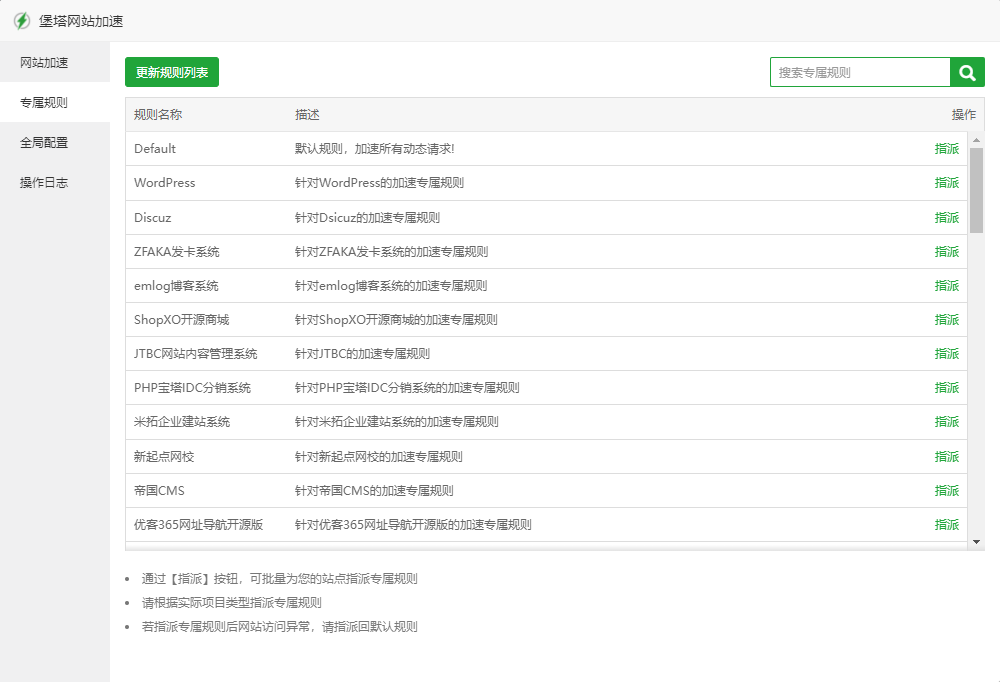Click 指派 for 优客365网址导航开源版
1000x682 pixels.
tap(946, 524)
